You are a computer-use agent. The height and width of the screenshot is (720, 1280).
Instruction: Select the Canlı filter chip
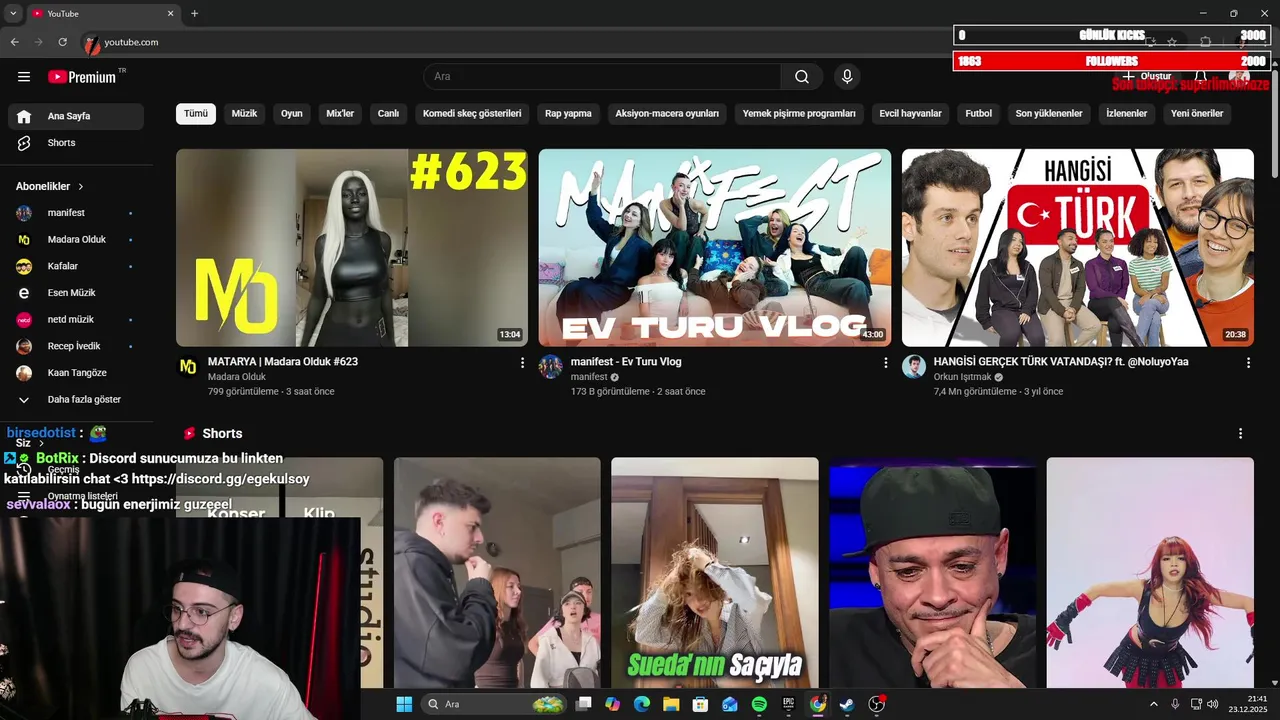(388, 114)
